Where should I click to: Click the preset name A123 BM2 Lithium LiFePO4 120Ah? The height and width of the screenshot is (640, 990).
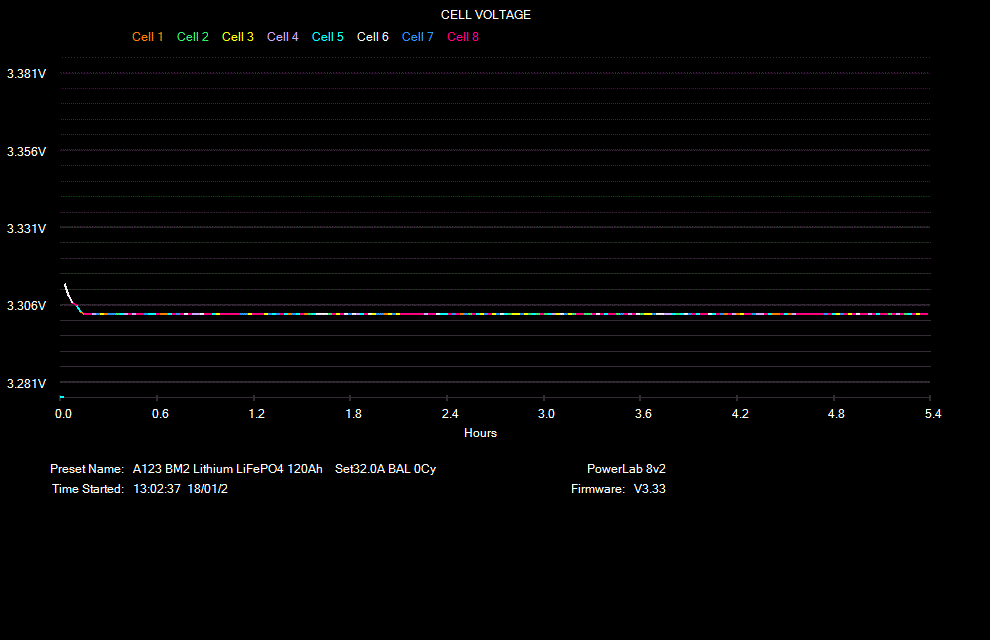click(x=228, y=468)
